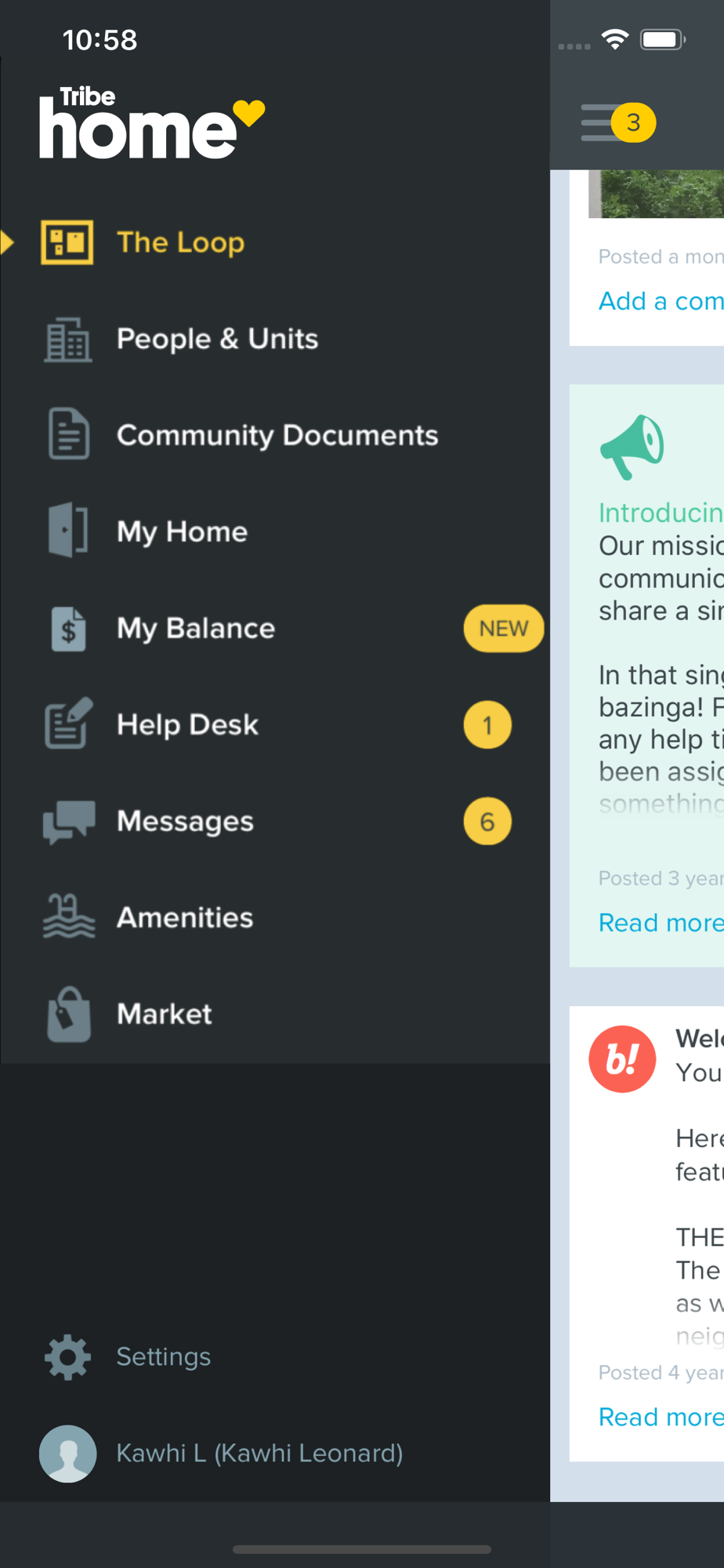Tap the Tribe home logo
724x1568 pixels.
pos(152,123)
